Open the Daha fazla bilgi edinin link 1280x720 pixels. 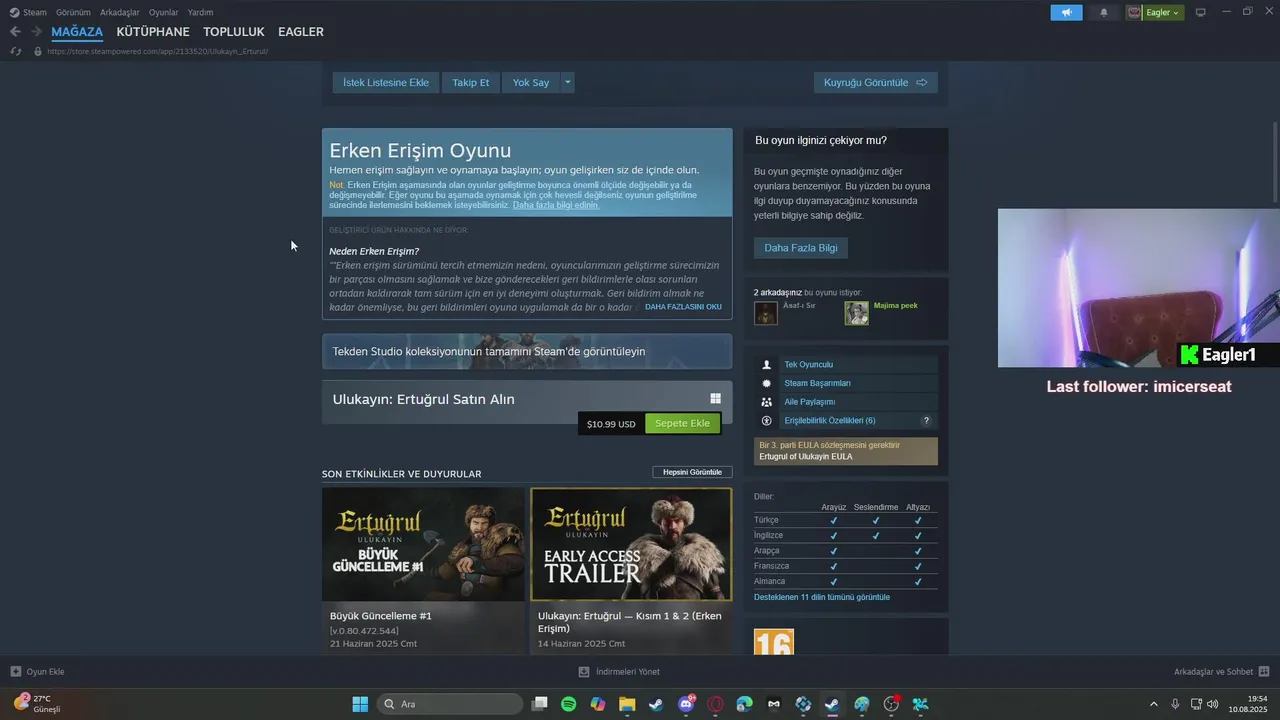pos(556,205)
